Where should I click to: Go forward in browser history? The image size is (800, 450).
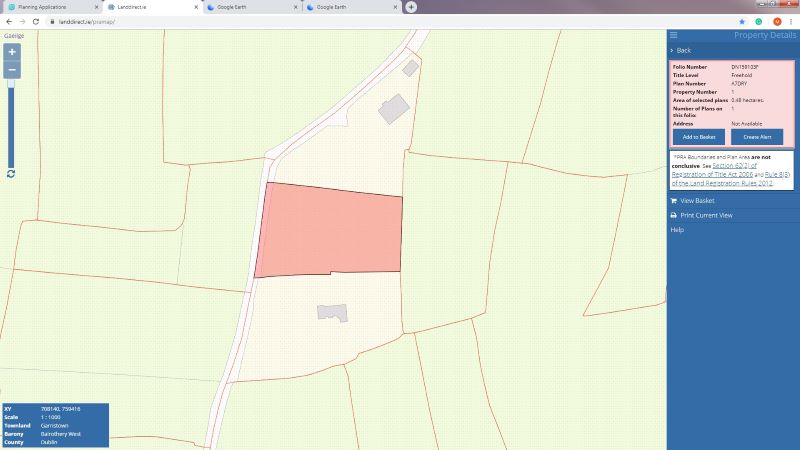[x=22, y=21]
